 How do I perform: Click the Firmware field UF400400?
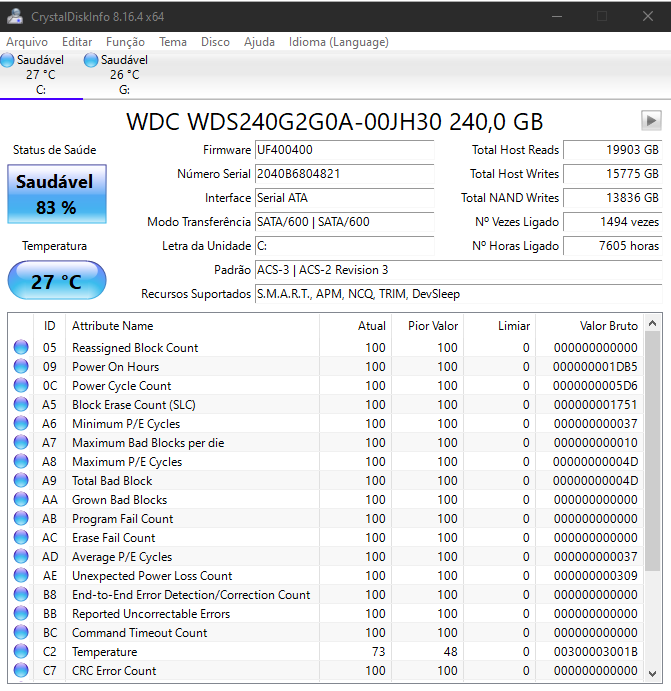tap(345, 150)
